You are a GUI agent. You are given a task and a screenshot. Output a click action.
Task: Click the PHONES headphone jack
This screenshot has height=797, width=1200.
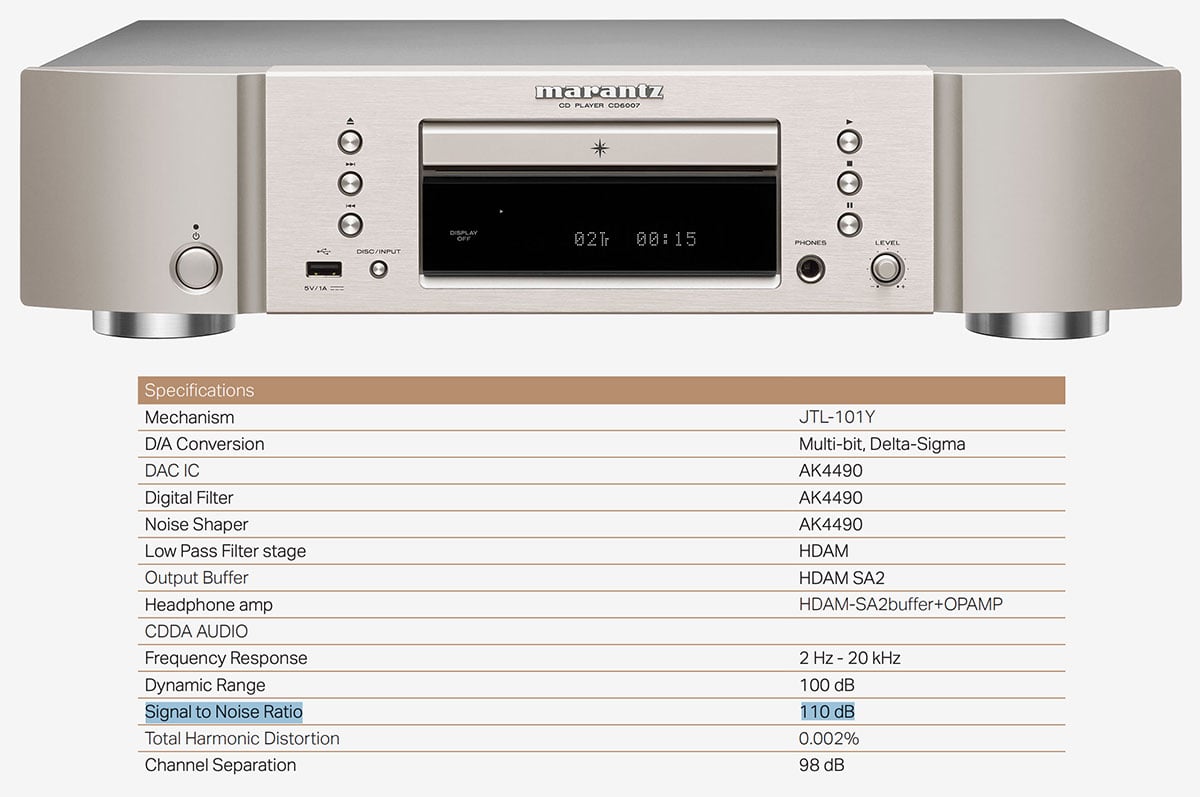click(811, 269)
